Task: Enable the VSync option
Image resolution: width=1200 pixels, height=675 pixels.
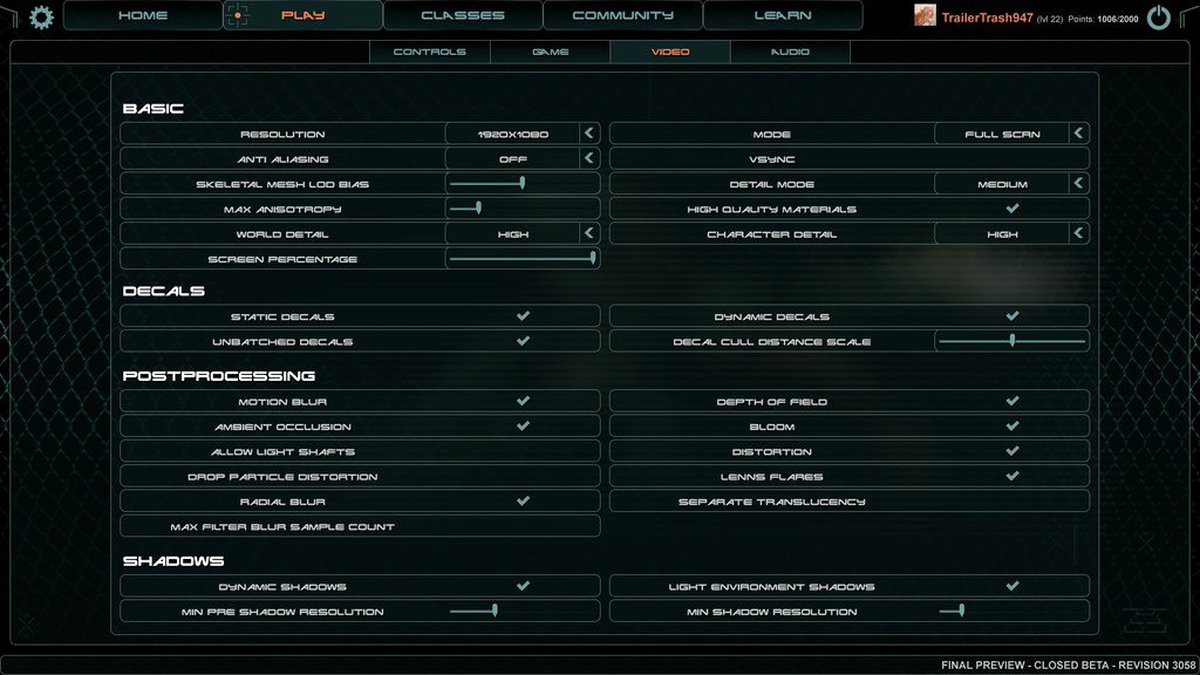Action: click(849, 158)
